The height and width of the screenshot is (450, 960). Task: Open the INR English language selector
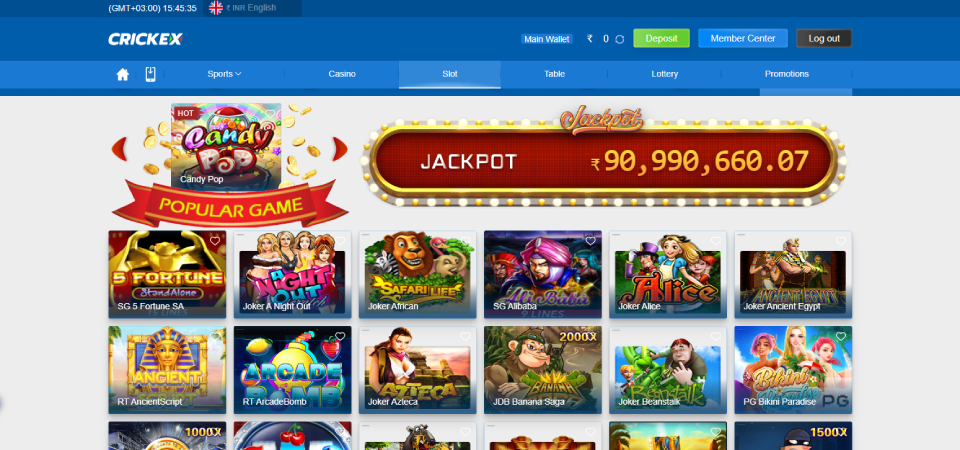pos(252,8)
